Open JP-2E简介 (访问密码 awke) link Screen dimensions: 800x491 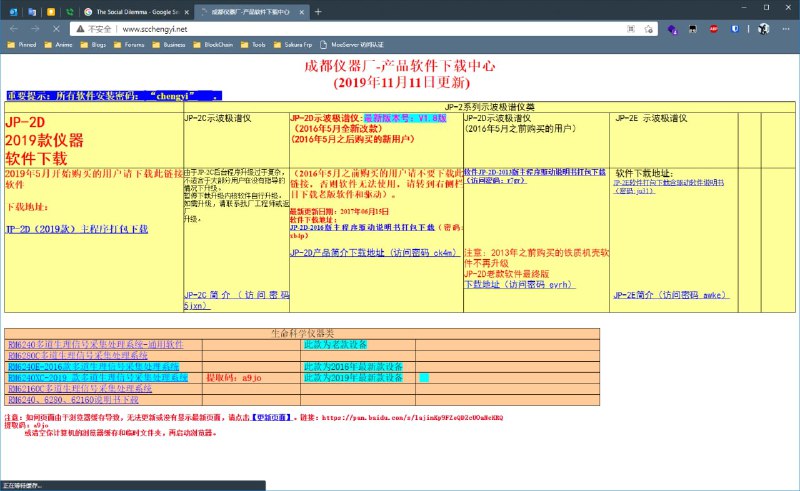671,295
